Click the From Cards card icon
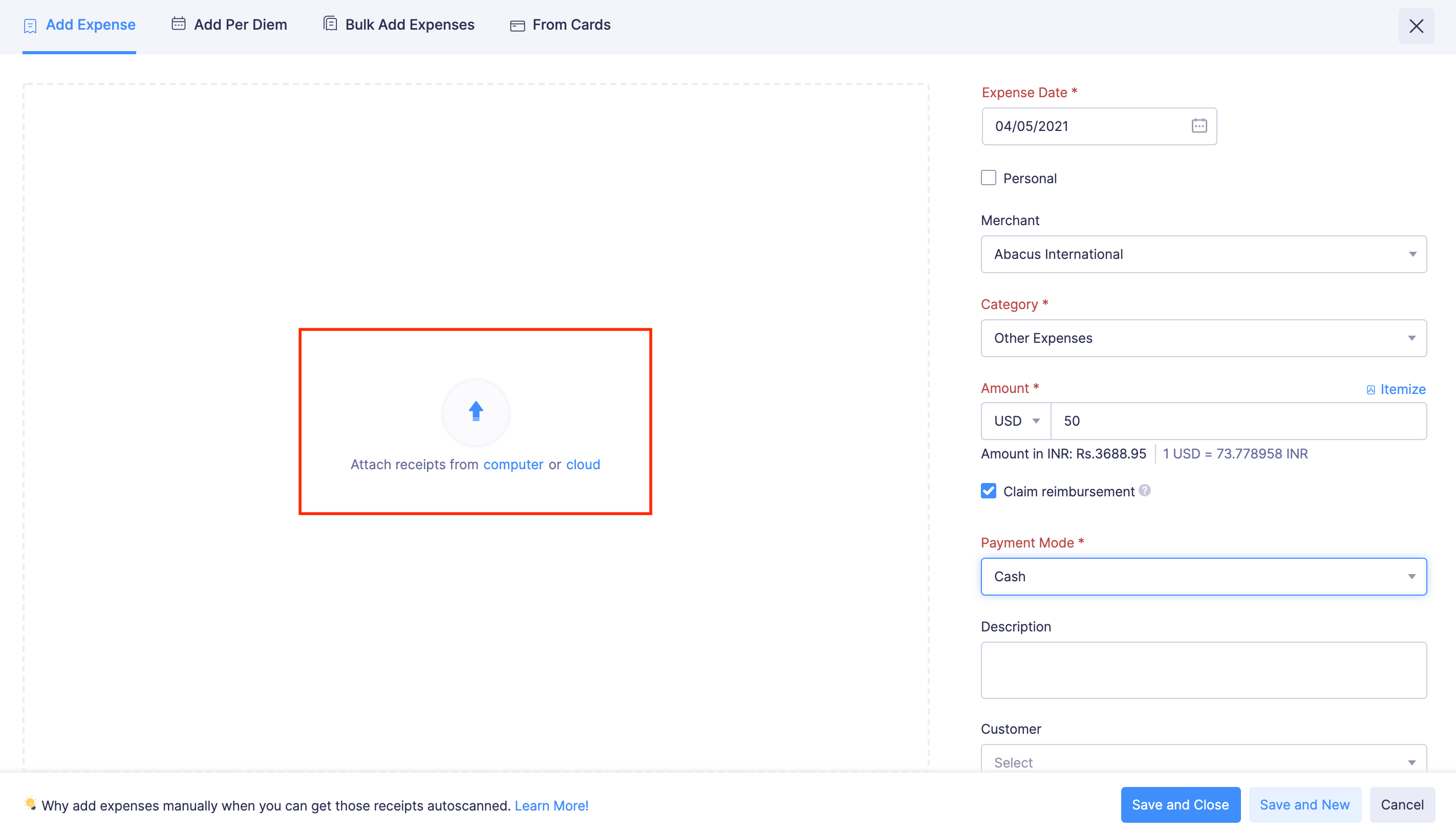Screen dimensions: 1456x832 [x=518, y=26]
